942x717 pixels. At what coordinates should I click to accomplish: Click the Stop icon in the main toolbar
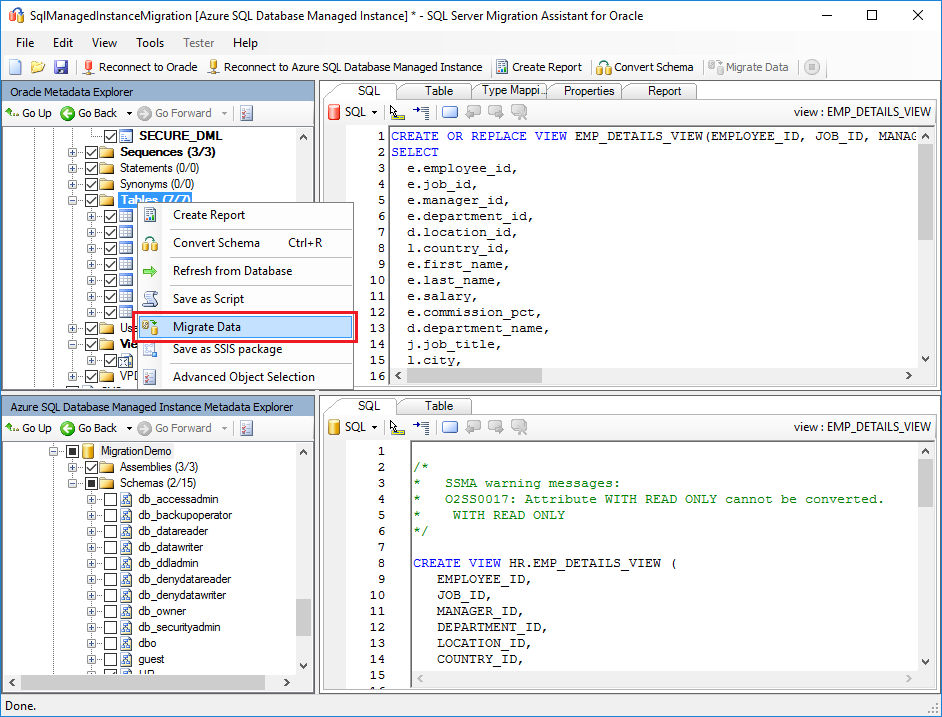(x=812, y=67)
